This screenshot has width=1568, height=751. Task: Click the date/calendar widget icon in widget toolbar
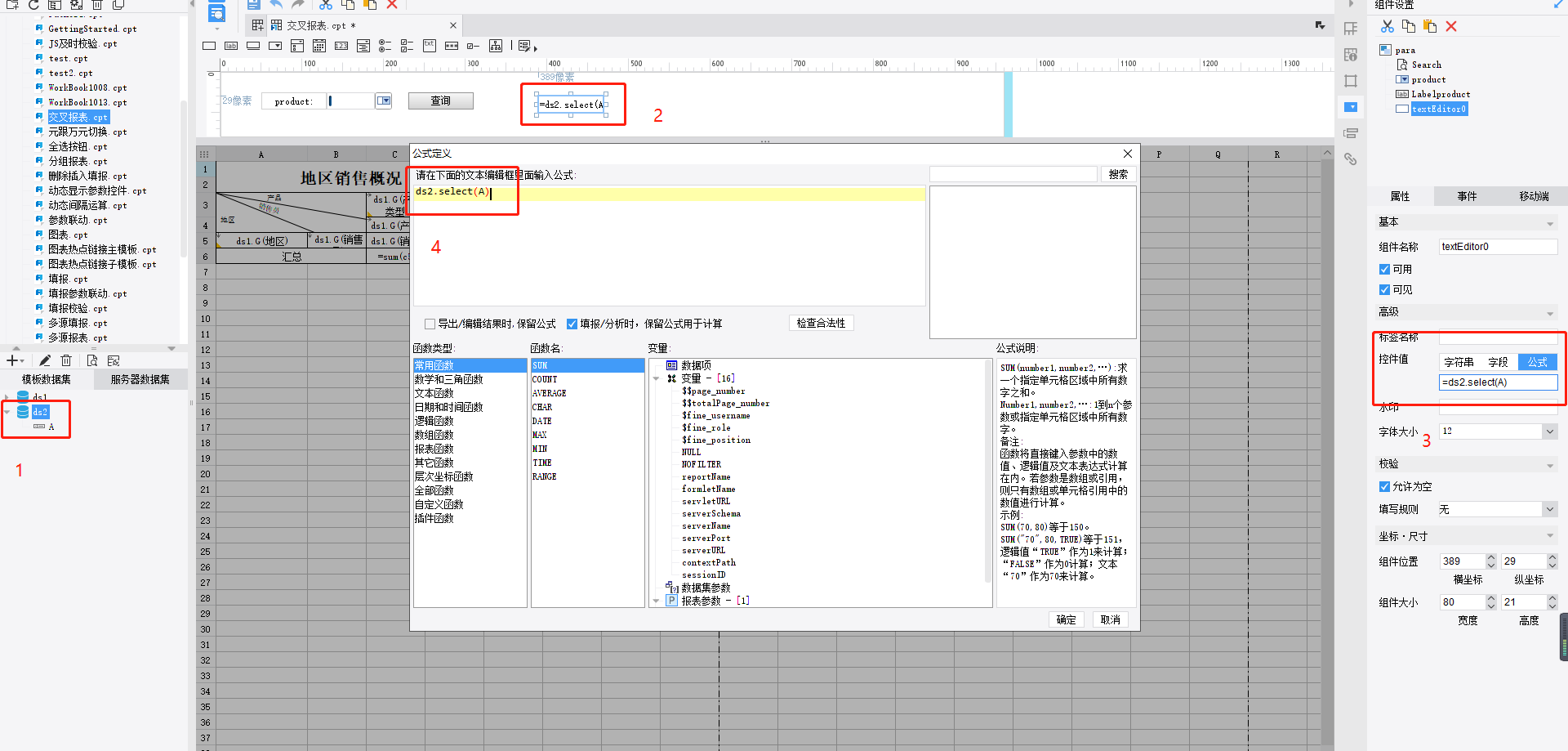tap(319, 46)
